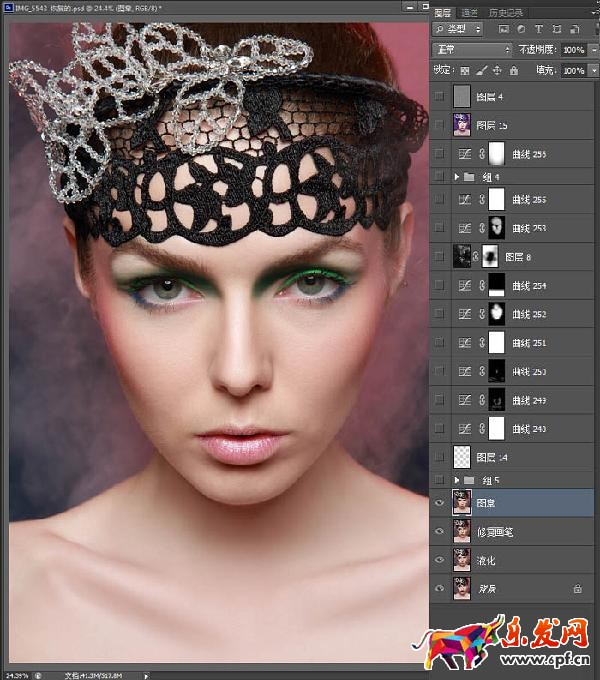The height and width of the screenshot is (680, 600).
Task: Click the pixel layer filter icon
Action: point(504,30)
